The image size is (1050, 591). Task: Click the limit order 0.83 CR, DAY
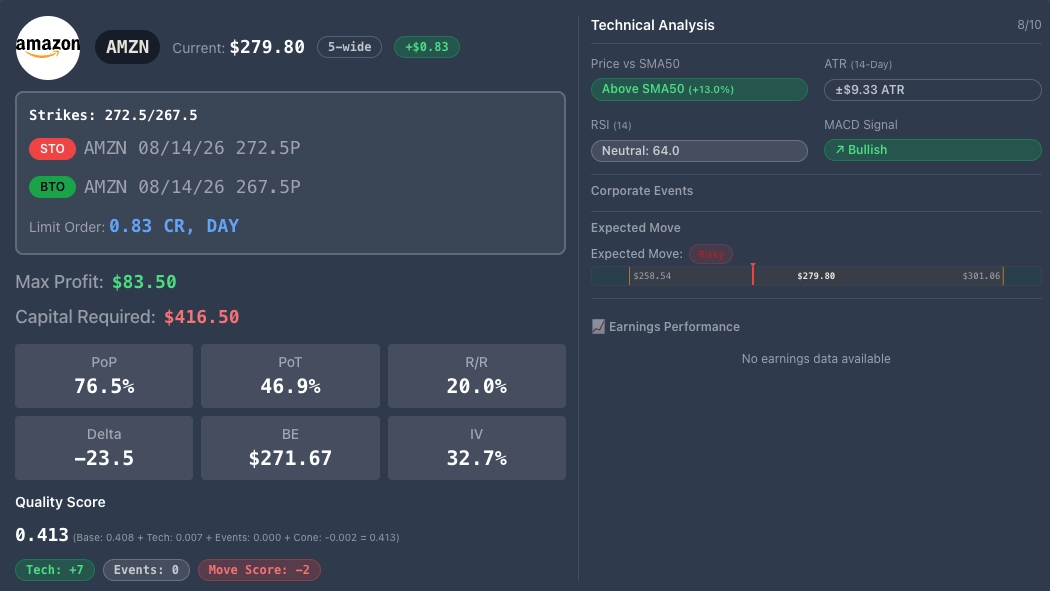174,226
